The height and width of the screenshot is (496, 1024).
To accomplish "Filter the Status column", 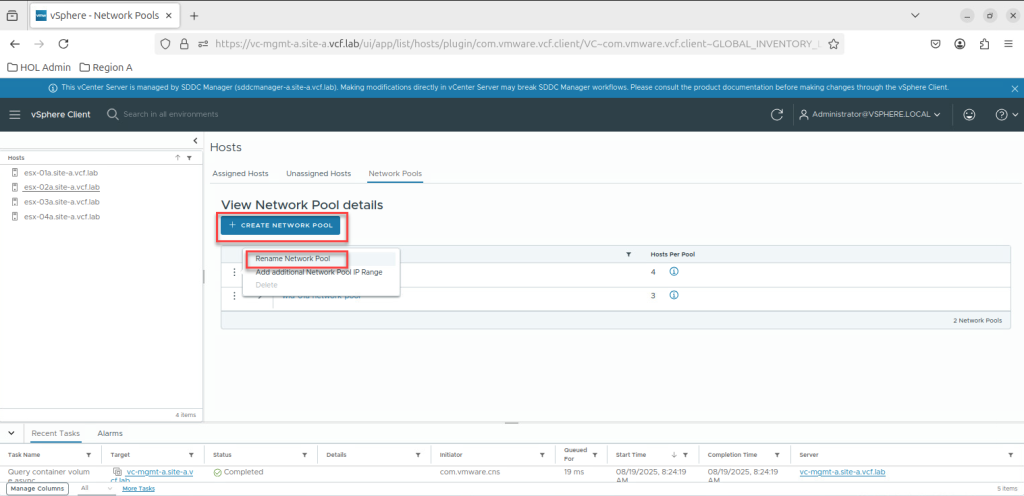I will pyautogui.click(x=304, y=454).
